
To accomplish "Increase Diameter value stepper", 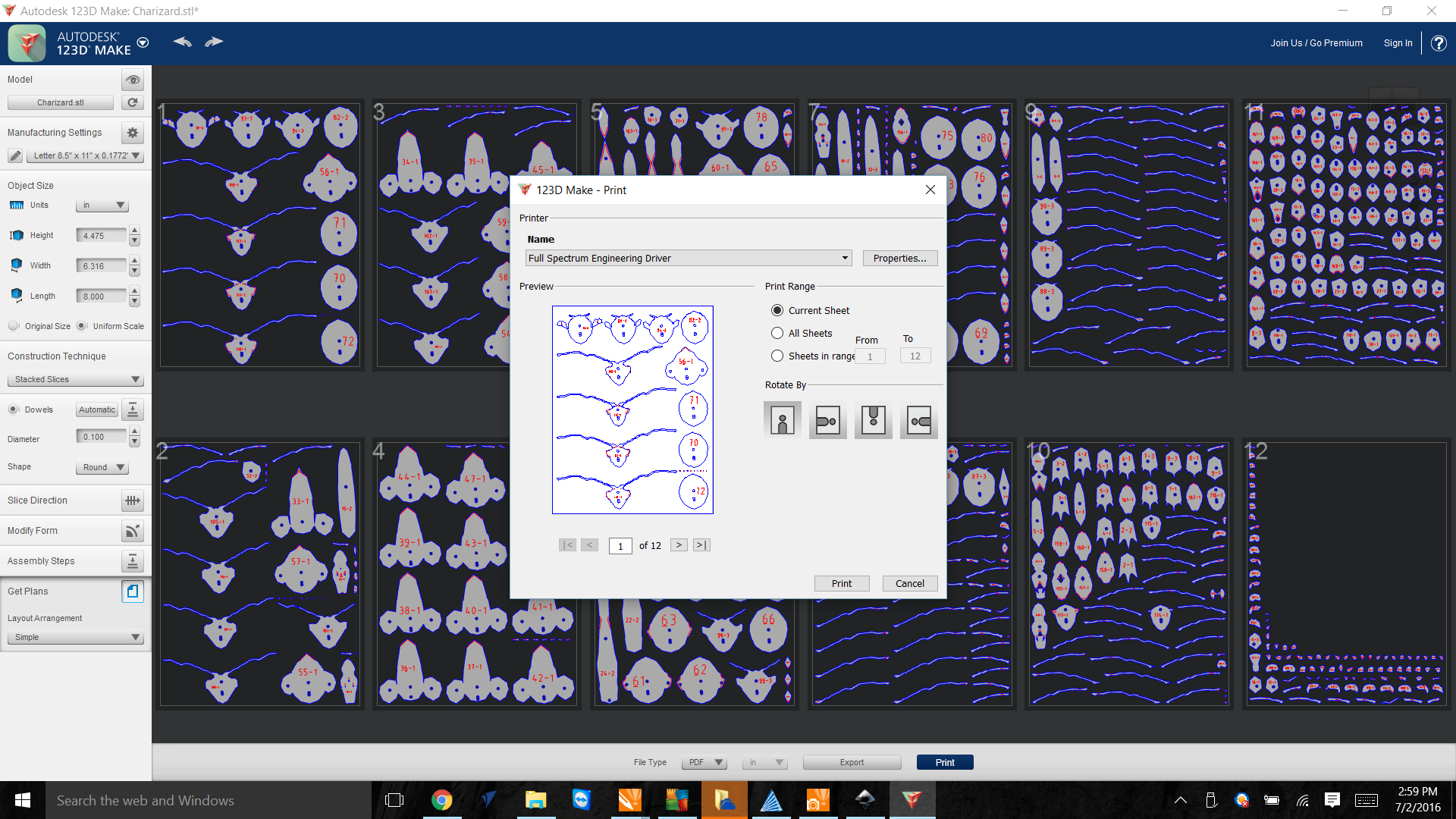I will (134, 431).
